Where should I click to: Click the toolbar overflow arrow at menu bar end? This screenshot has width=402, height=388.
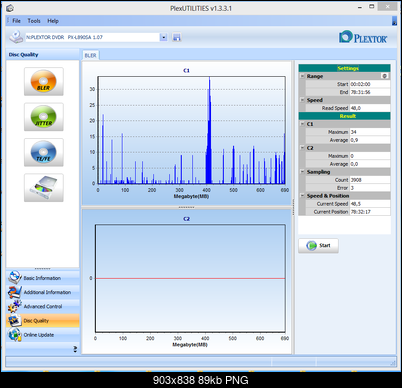[x=394, y=21]
